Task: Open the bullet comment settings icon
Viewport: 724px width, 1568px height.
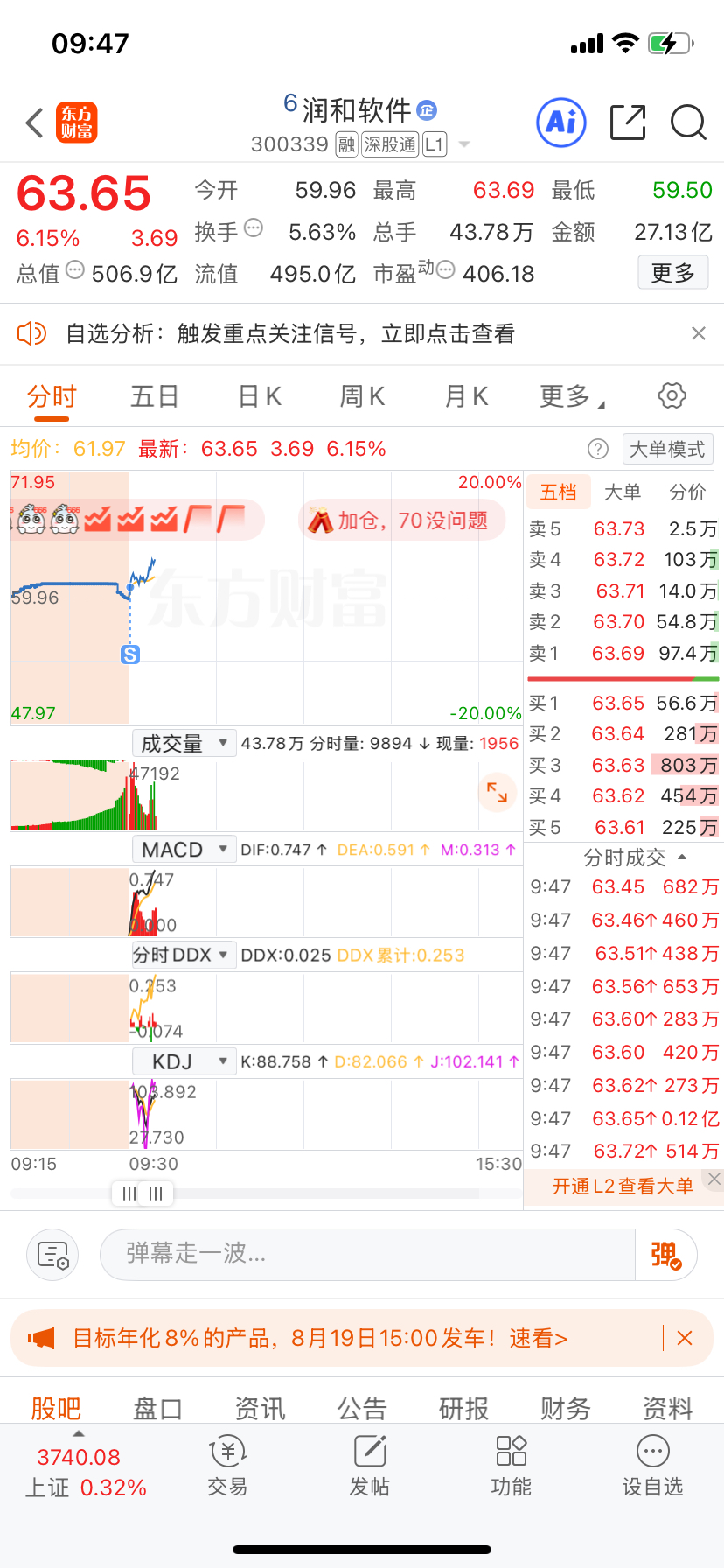Action: click(x=52, y=1254)
